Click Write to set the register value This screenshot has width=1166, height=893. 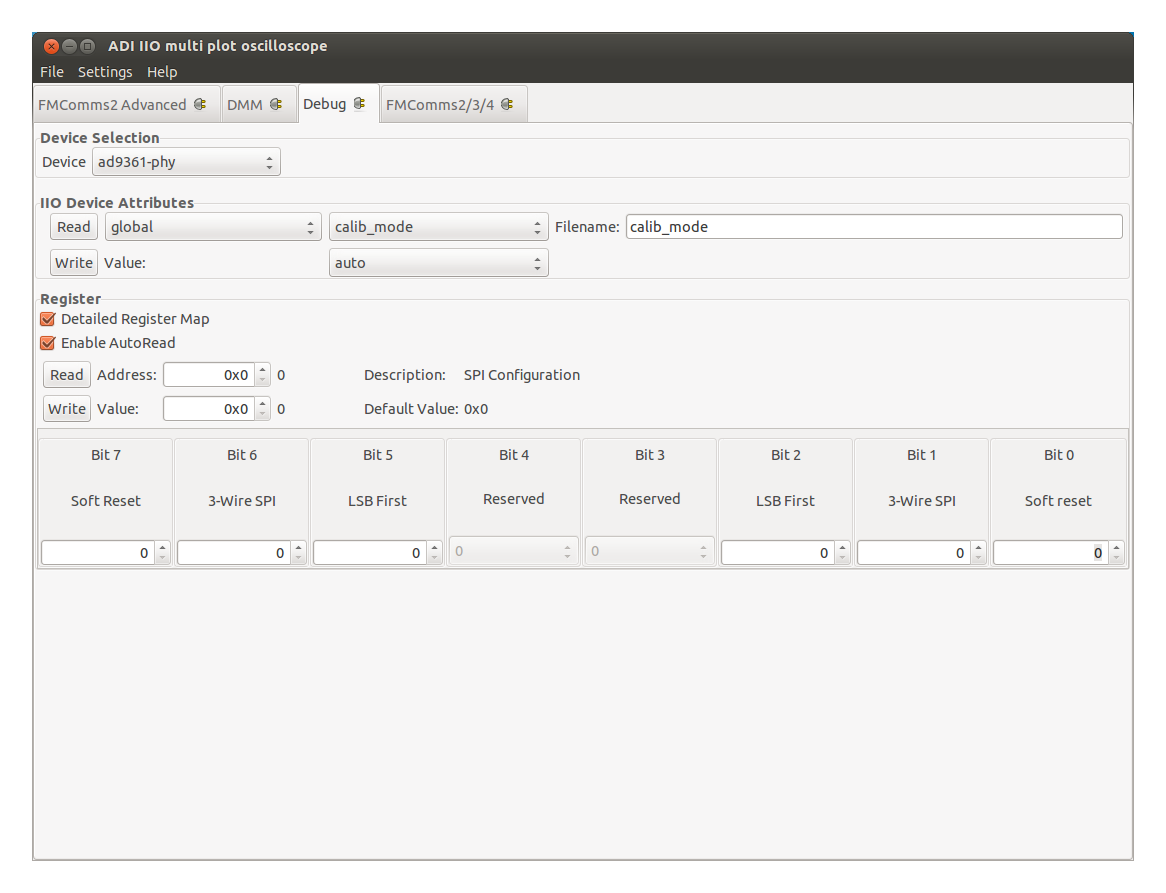66,408
